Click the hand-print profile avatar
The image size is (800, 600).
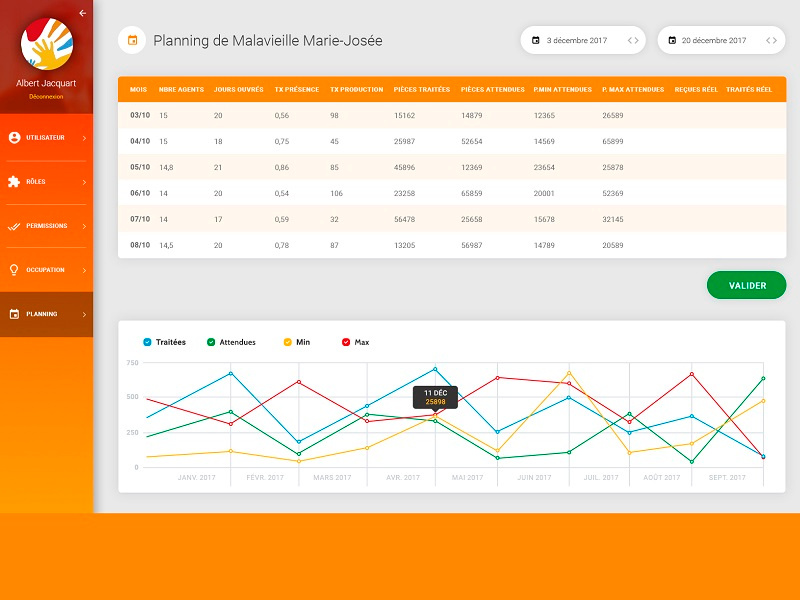pos(46,44)
